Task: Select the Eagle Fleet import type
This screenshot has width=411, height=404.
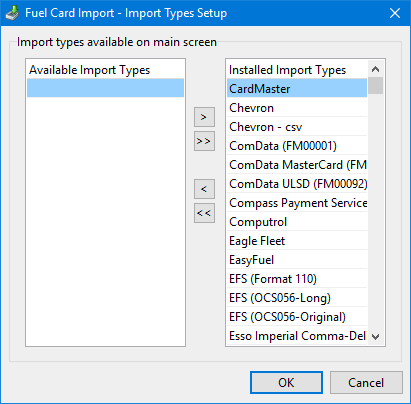Action: point(297,241)
